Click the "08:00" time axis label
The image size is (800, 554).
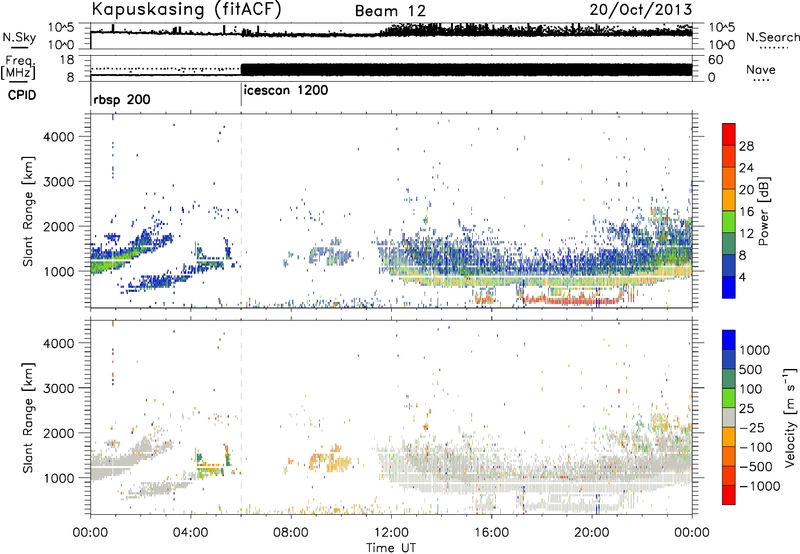tap(291, 533)
